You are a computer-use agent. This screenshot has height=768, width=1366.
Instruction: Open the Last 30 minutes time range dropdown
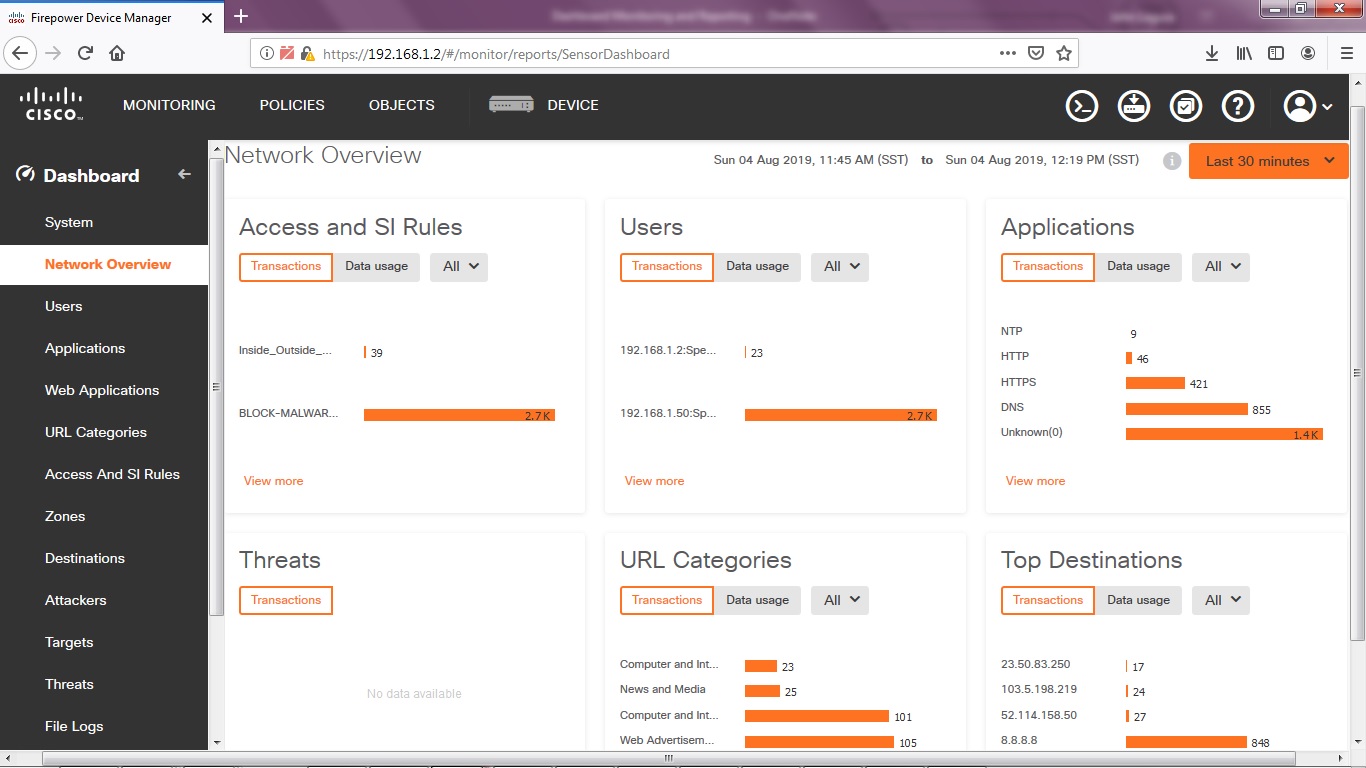coord(1267,160)
